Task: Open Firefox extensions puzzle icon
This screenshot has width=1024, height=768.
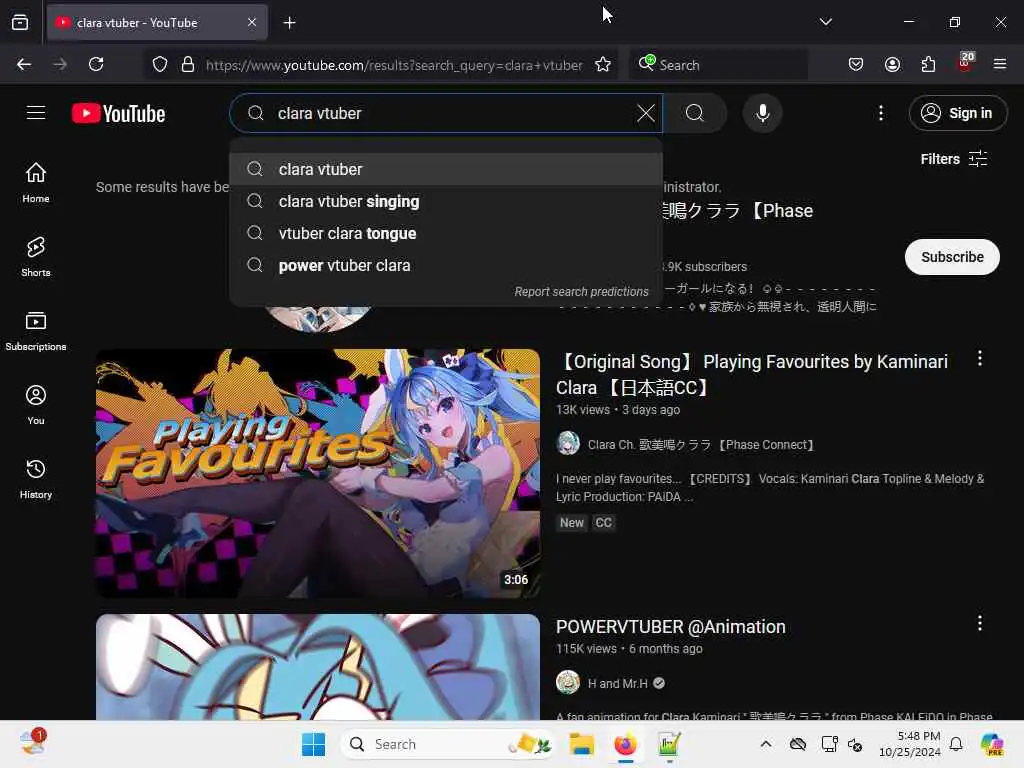Action: pyautogui.click(x=928, y=64)
